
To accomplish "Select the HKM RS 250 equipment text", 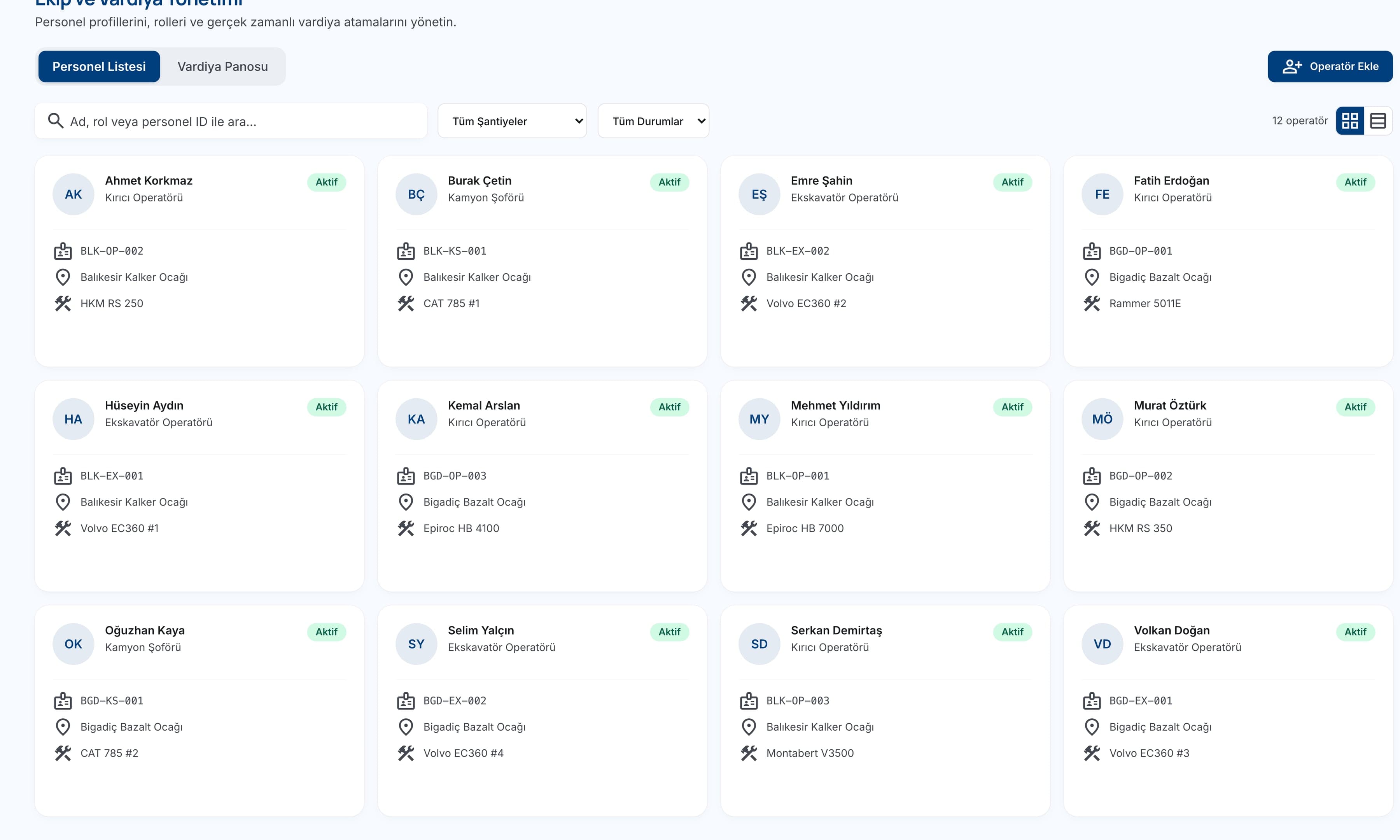I will (x=112, y=303).
